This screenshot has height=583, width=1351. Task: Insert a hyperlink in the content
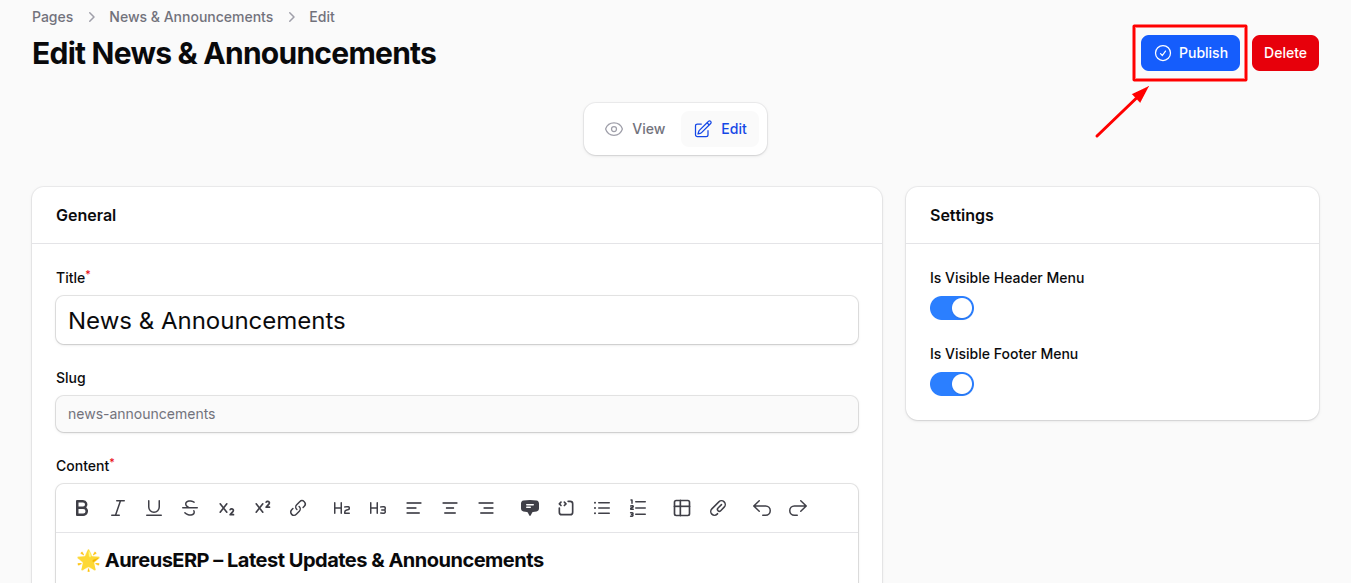coord(298,508)
